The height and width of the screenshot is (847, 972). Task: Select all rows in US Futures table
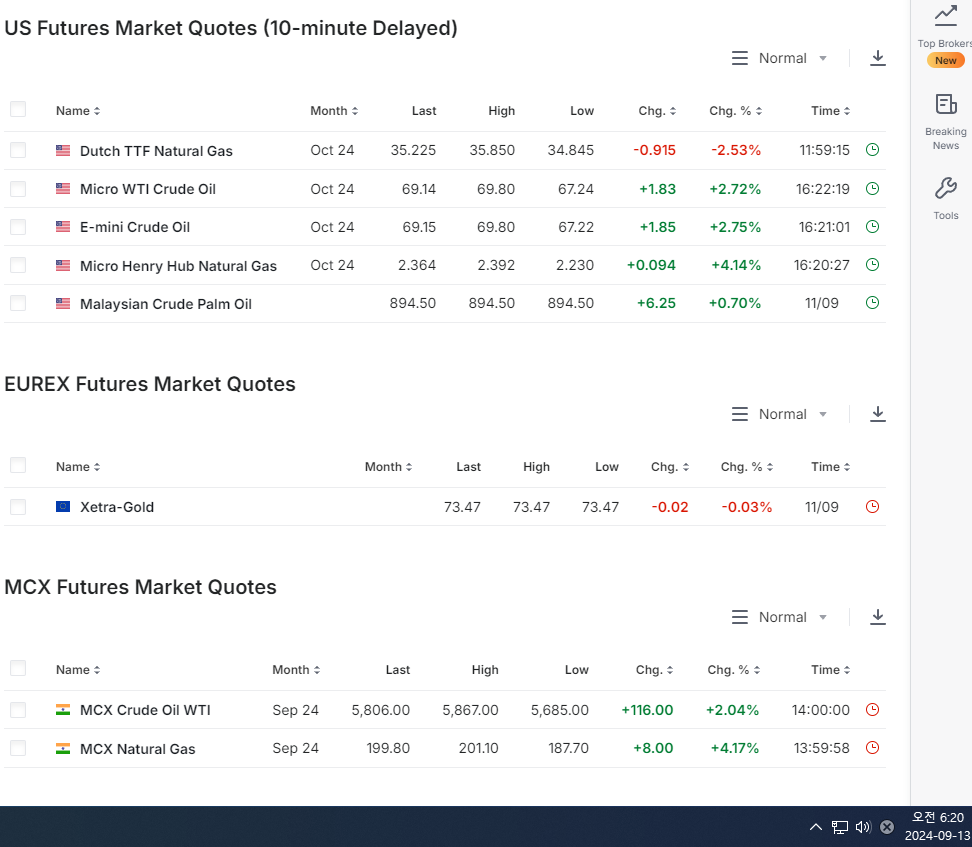tap(18, 110)
